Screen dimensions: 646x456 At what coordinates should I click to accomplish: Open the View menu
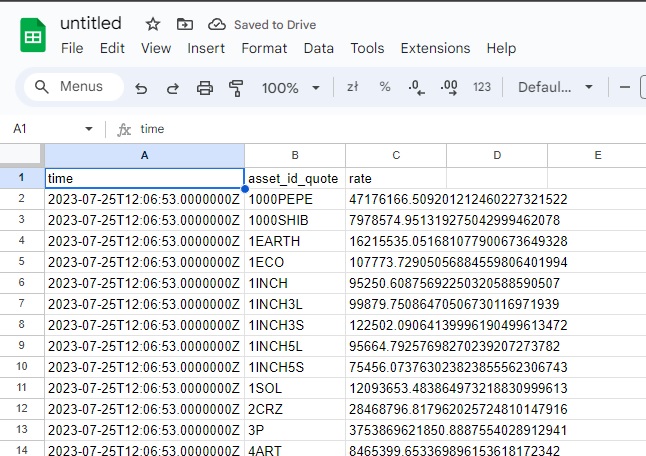click(156, 48)
